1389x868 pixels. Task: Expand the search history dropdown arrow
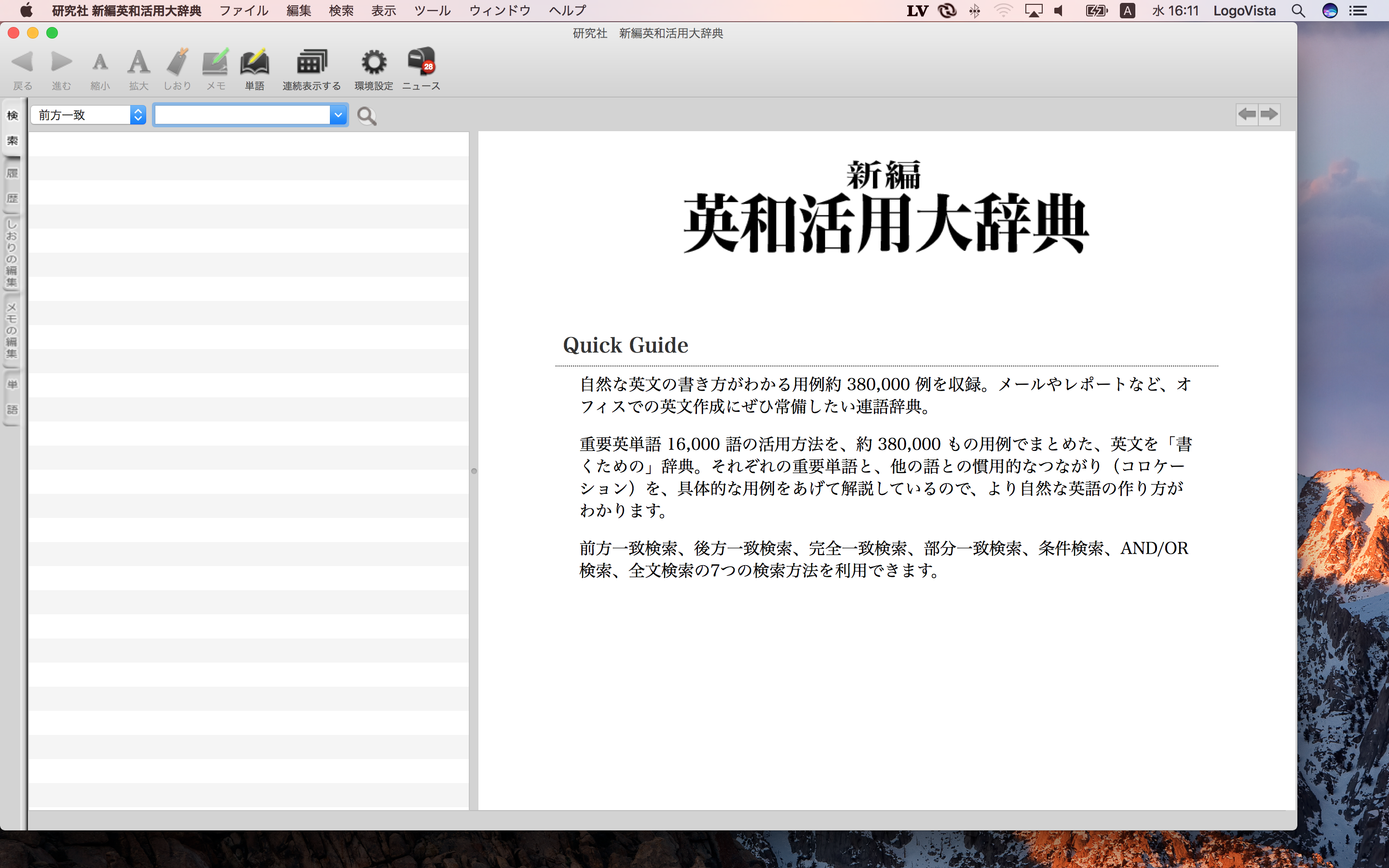click(339, 115)
